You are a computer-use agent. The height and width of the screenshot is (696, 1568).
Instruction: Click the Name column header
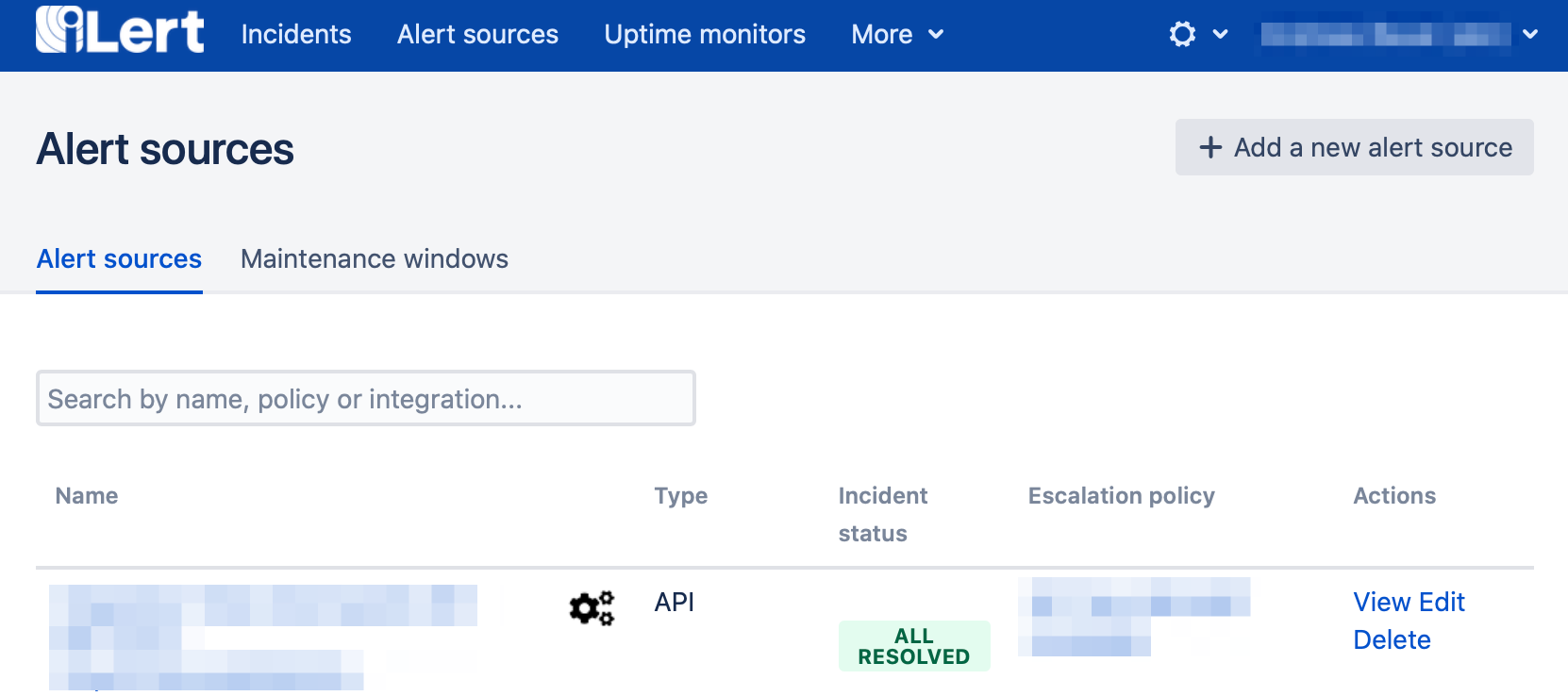tap(87, 496)
